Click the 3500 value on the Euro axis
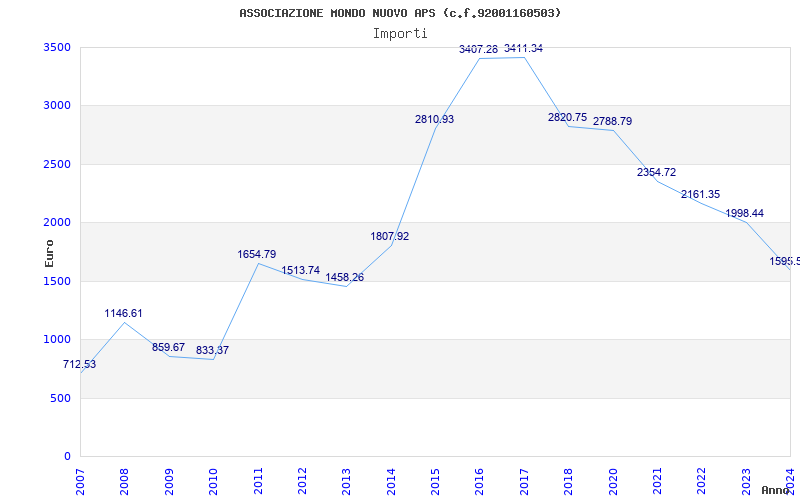The height and width of the screenshot is (500, 800). click(57, 47)
